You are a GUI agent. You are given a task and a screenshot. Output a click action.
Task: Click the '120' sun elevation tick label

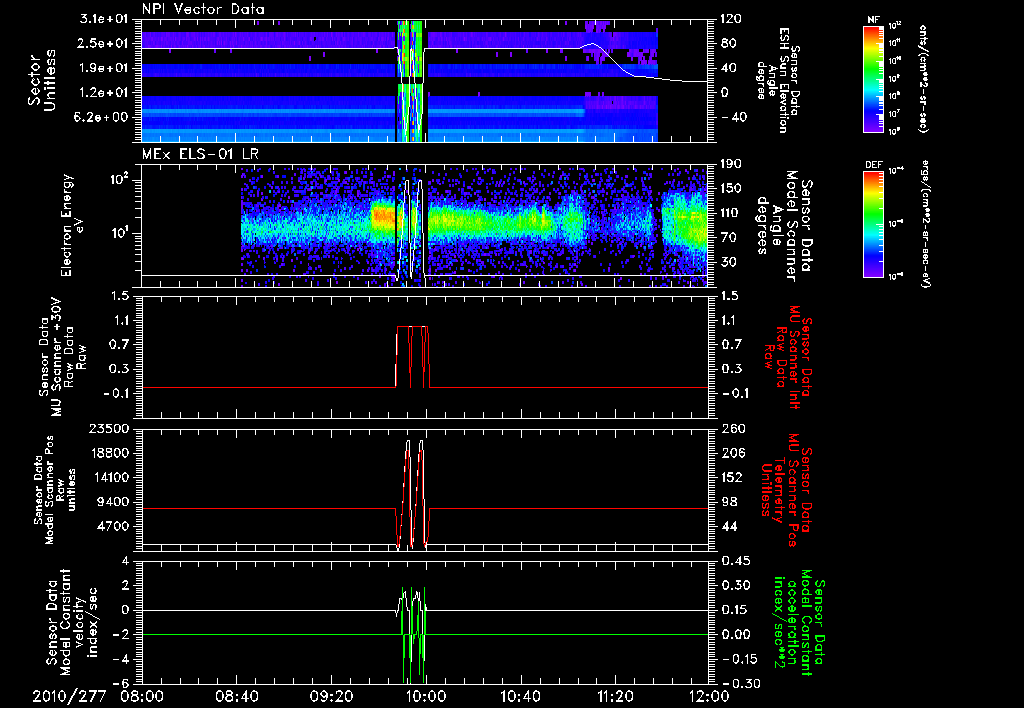[x=731, y=20]
